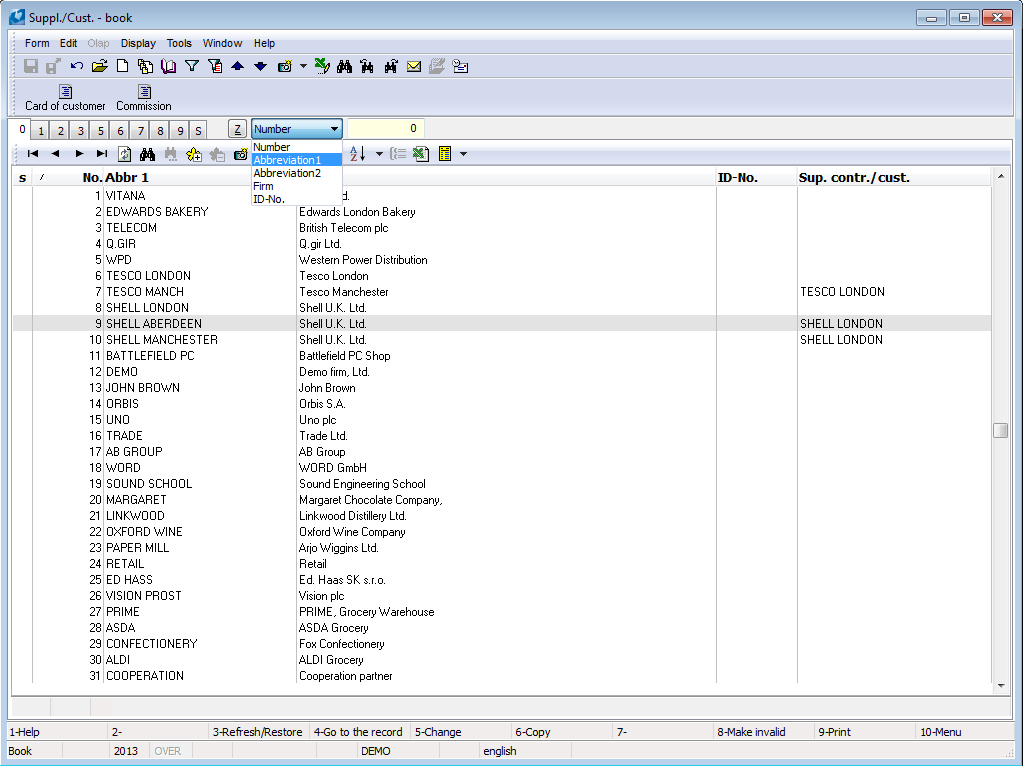
Task: Click the filter funnel with list icon
Action: pyautogui.click(x=215, y=66)
